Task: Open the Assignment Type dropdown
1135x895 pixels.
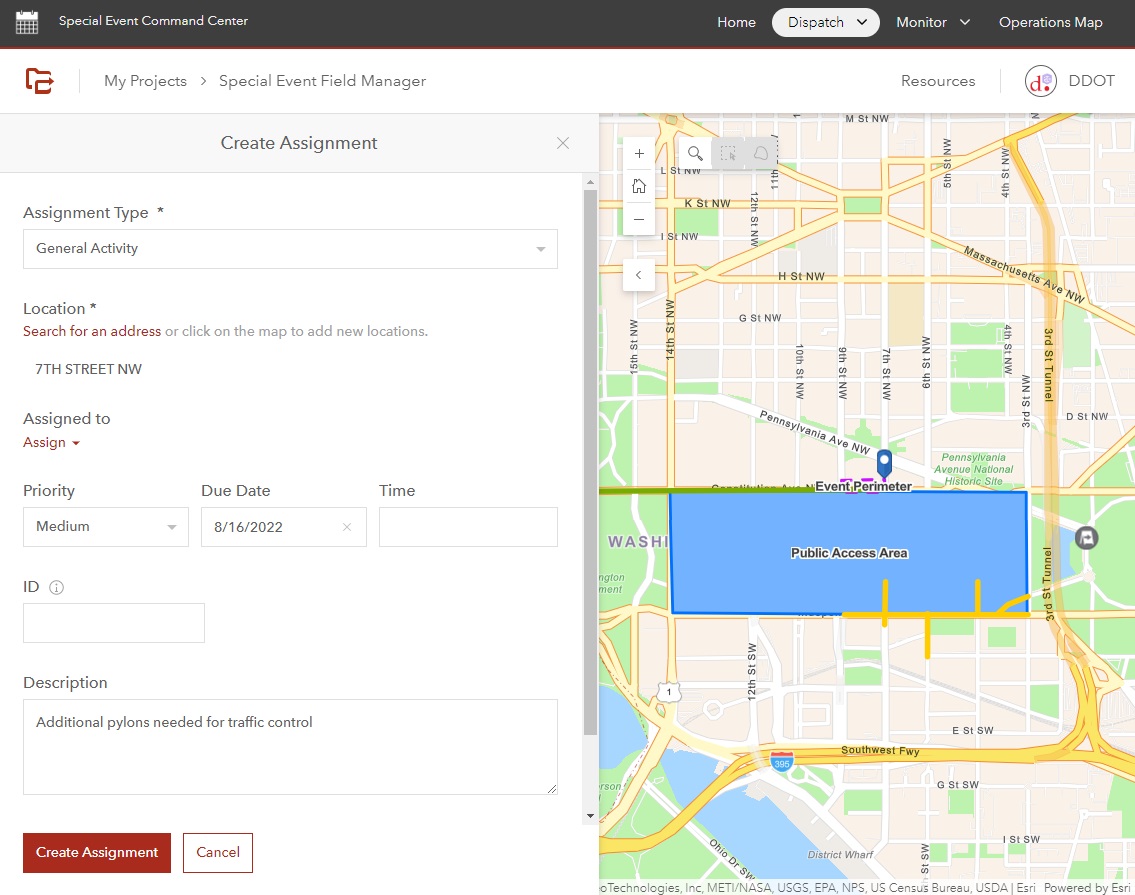Action: point(540,249)
